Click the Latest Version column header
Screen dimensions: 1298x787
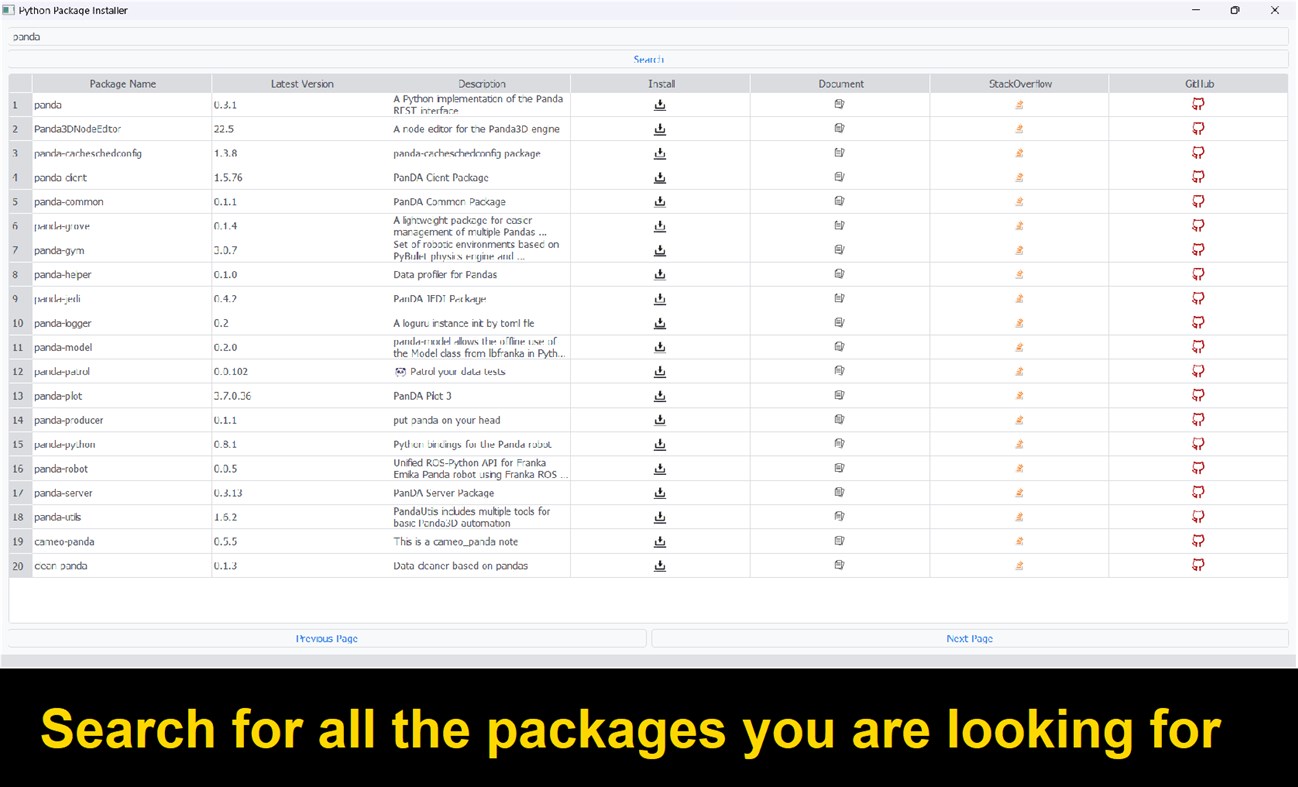click(301, 83)
